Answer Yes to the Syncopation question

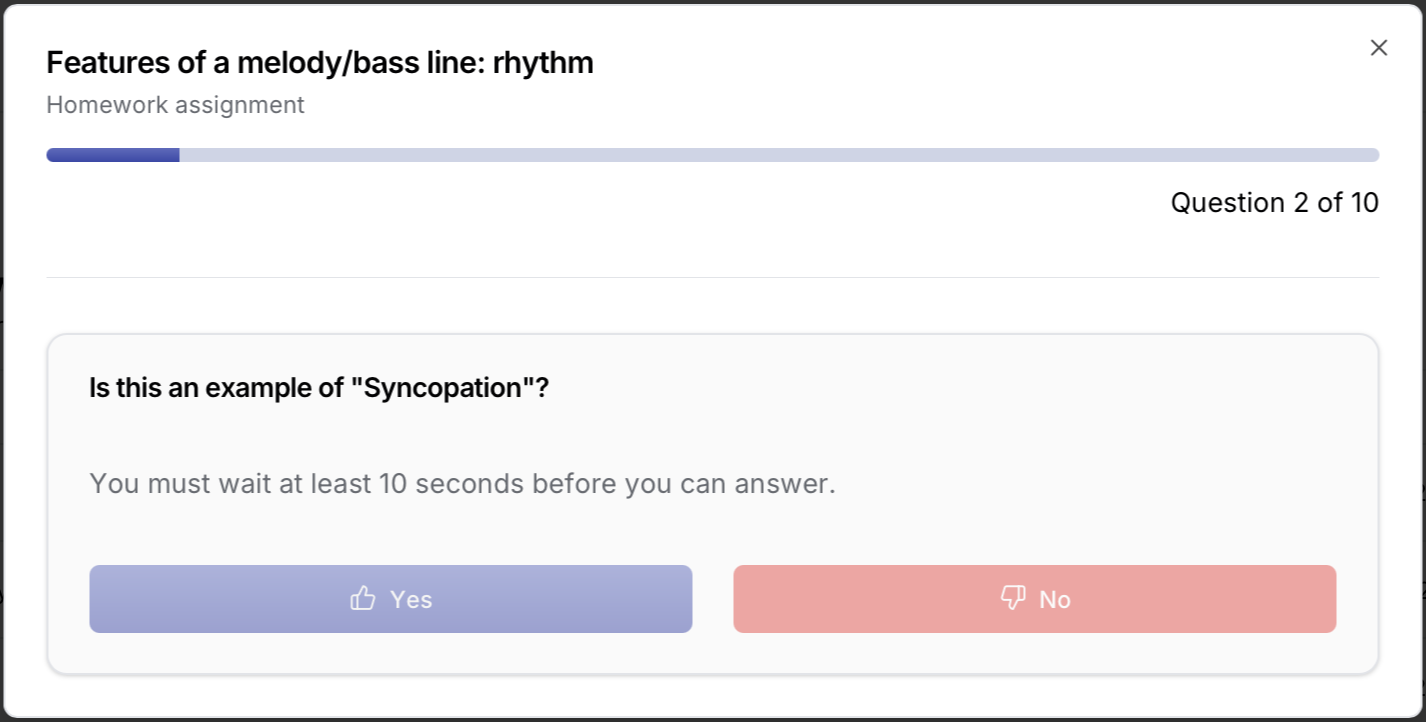(x=391, y=599)
